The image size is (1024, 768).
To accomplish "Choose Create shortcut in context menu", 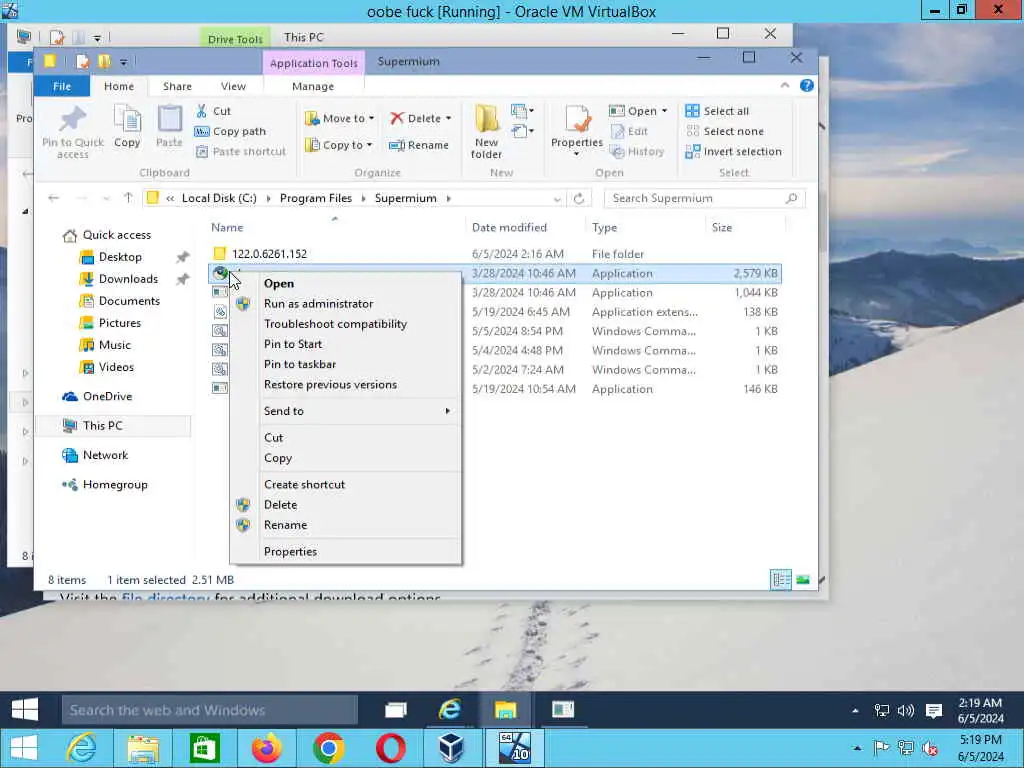I will (304, 485).
